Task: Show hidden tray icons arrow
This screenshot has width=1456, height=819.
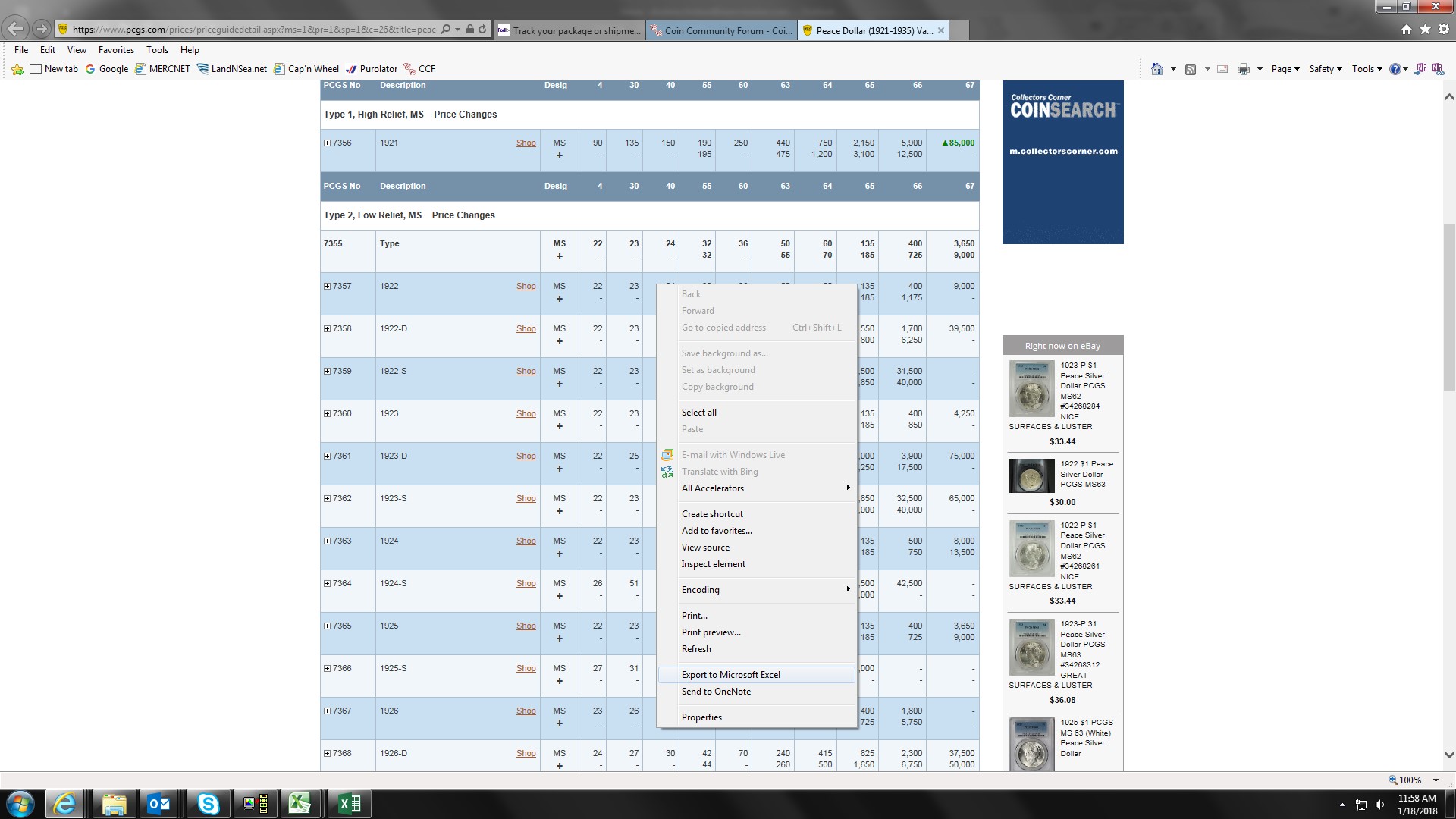Action: 1342,805
